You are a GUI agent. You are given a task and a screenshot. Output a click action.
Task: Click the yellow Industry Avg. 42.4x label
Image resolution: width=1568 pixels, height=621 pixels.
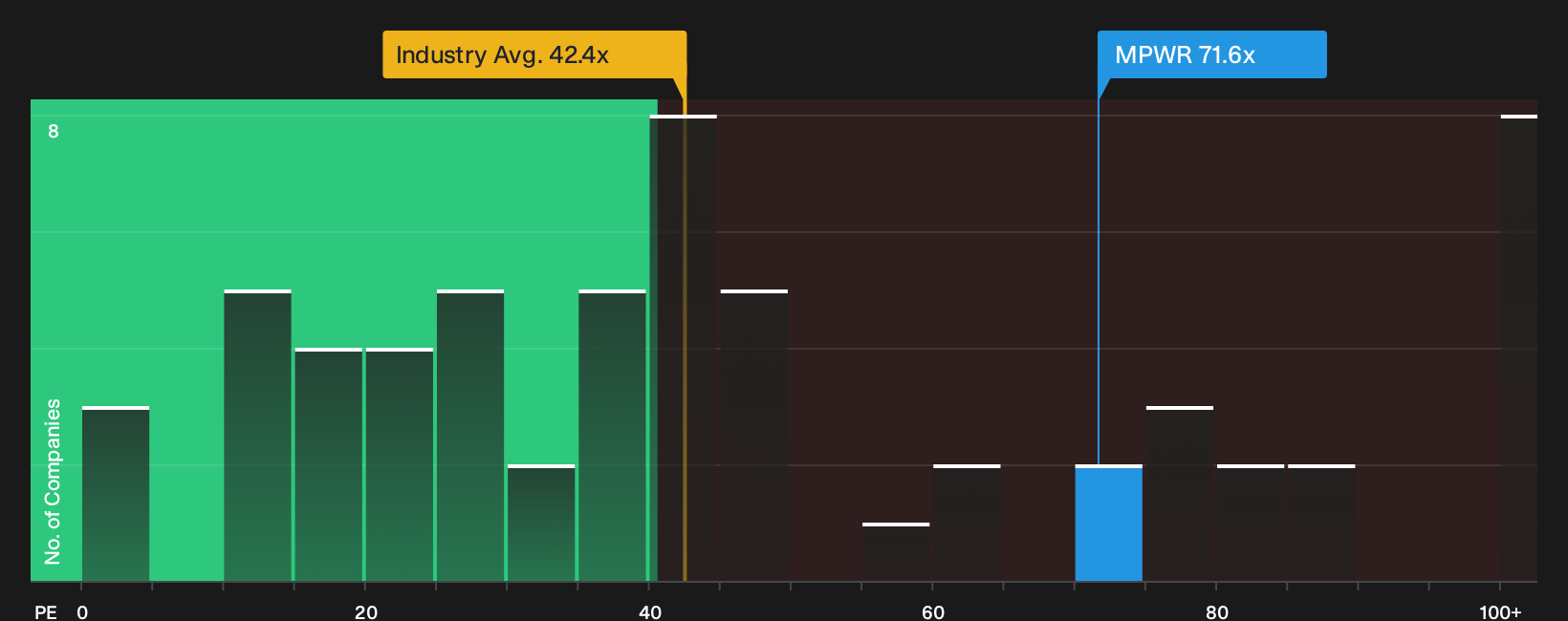(534, 54)
